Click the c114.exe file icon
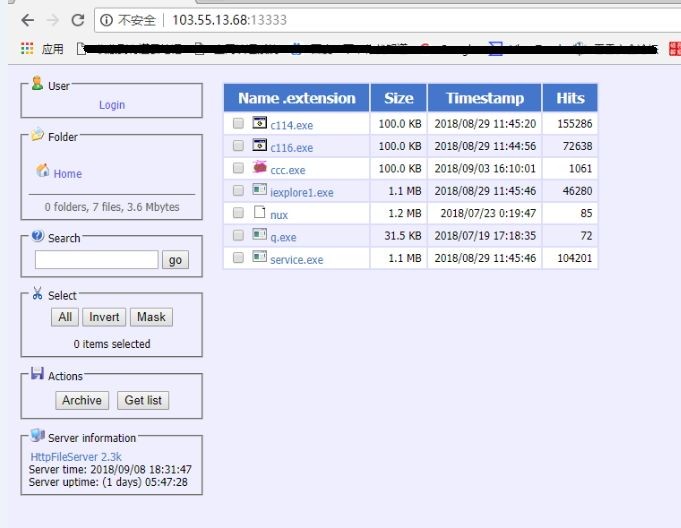Image resolution: width=681 pixels, height=528 pixels. [x=260, y=124]
